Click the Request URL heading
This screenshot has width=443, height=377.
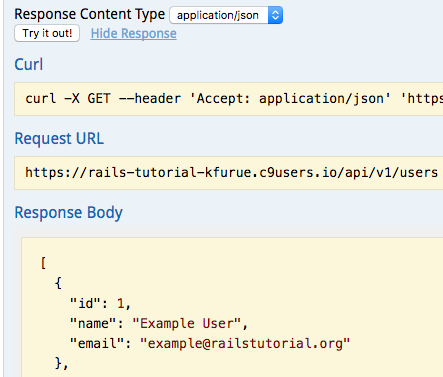(59, 138)
